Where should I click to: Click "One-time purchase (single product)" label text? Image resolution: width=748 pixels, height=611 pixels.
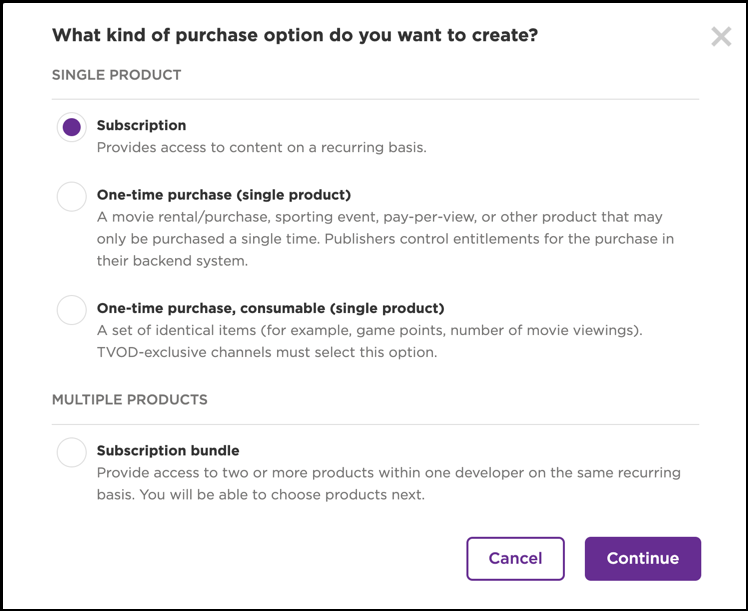click(x=223, y=195)
